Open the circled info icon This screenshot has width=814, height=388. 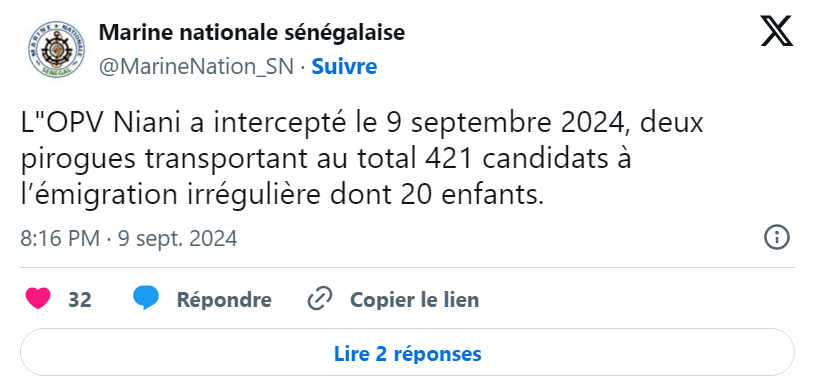pyautogui.click(x=777, y=238)
